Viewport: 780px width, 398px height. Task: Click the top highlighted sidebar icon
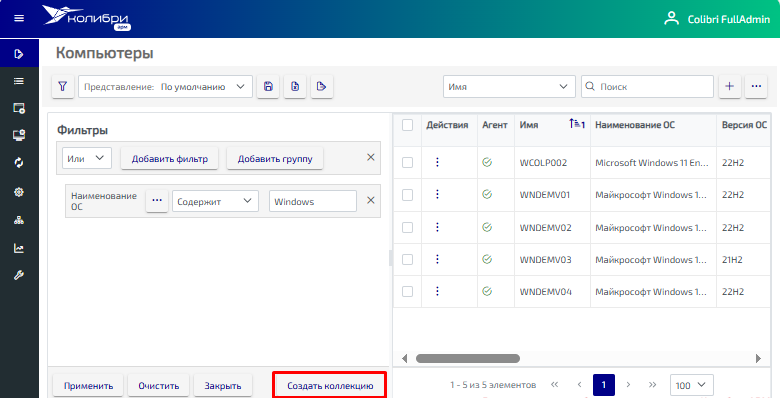tap(19, 54)
